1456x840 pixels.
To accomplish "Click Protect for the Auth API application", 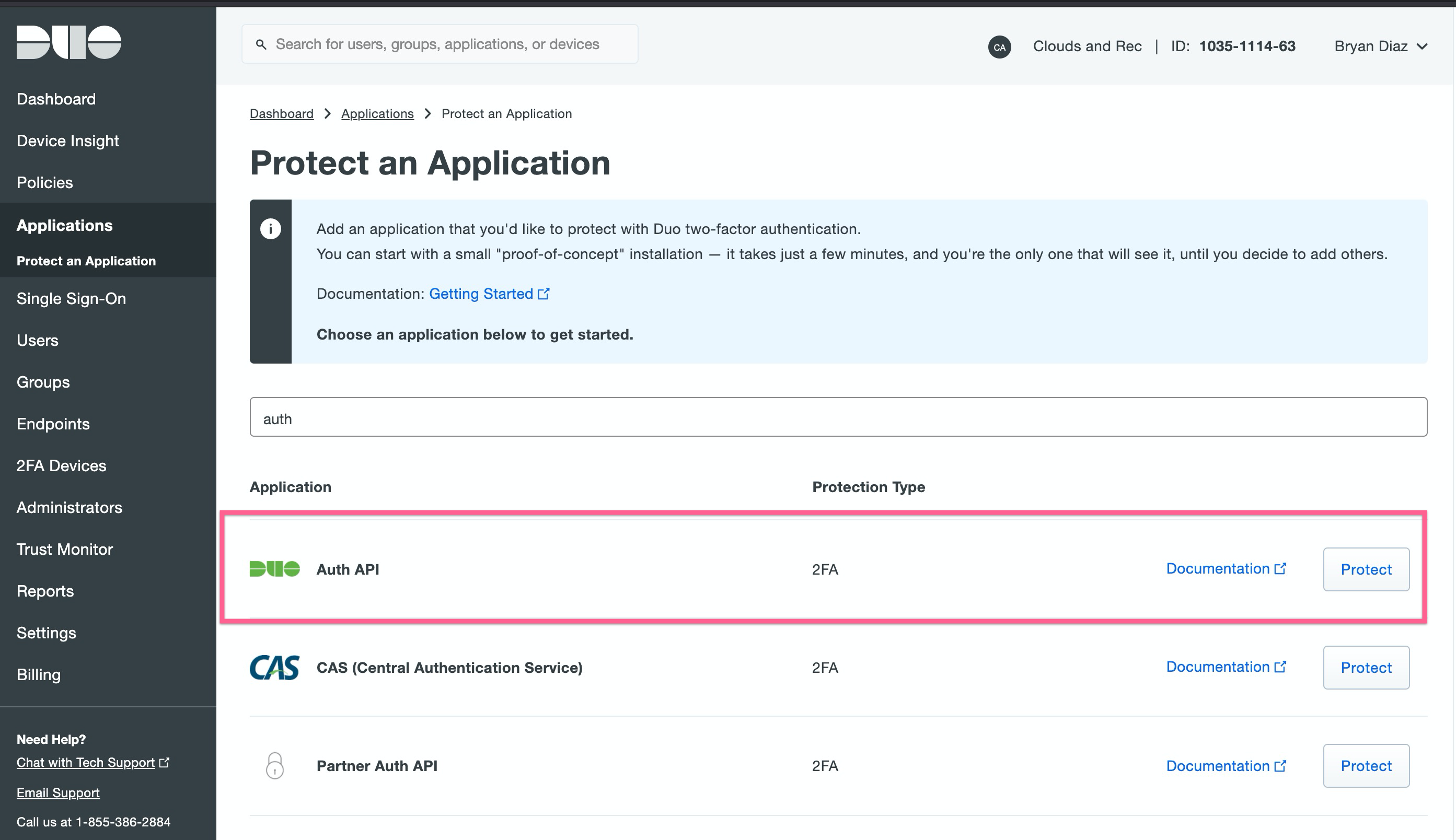I will 1366,569.
